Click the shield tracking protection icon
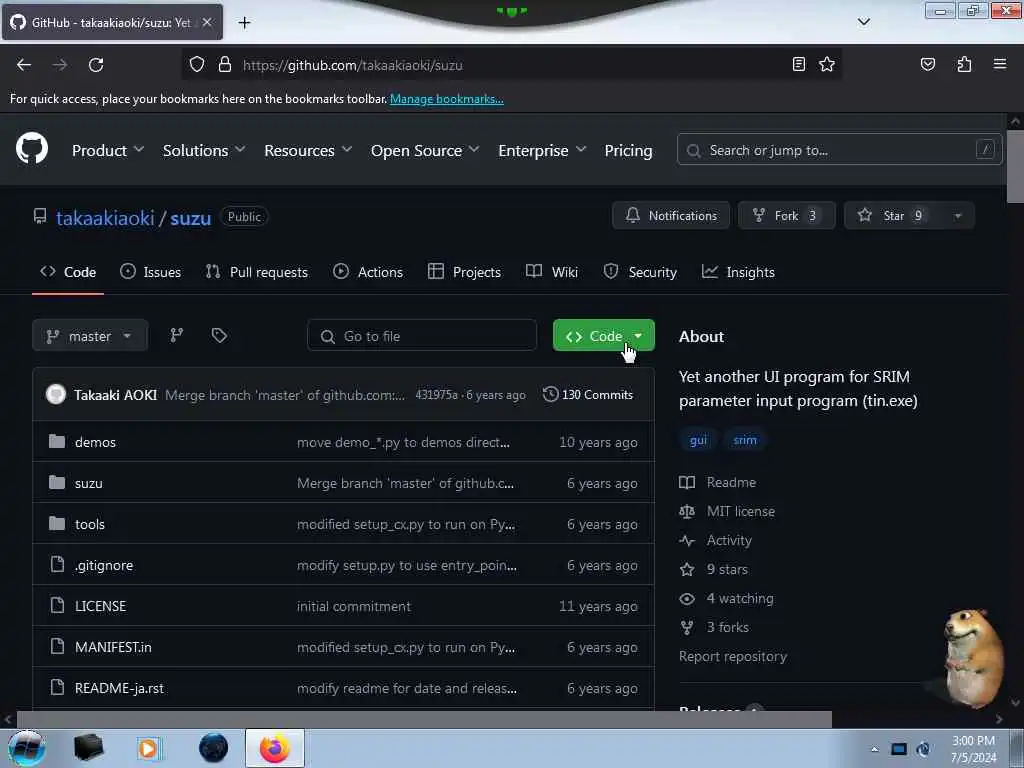Screen dimensions: 1024x768 tap(197, 65)
